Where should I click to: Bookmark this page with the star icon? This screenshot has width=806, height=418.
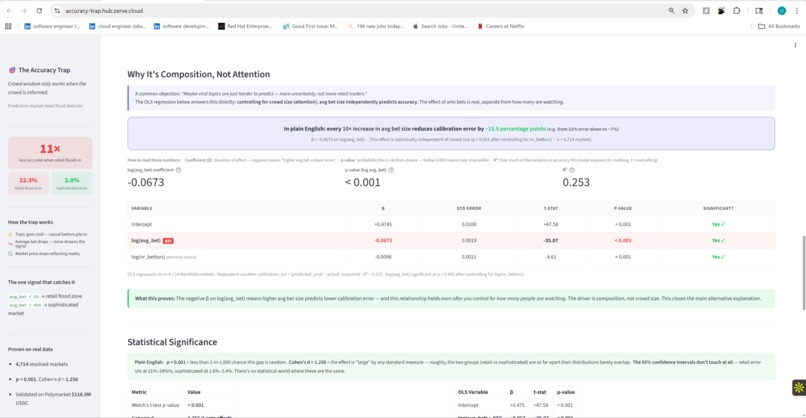click(x=685, y=10)
